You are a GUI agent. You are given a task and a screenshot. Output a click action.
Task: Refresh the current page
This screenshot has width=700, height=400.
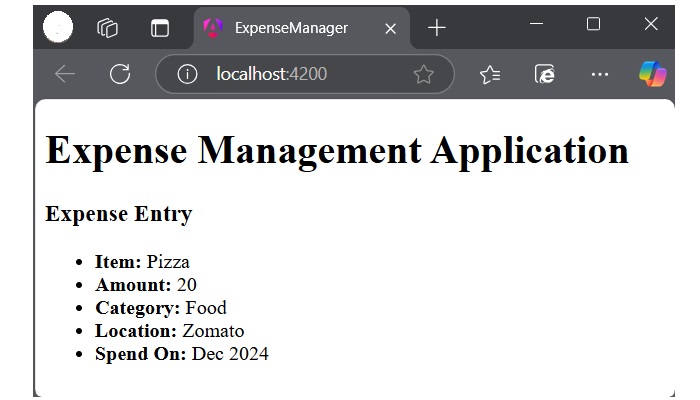point(120,74)
